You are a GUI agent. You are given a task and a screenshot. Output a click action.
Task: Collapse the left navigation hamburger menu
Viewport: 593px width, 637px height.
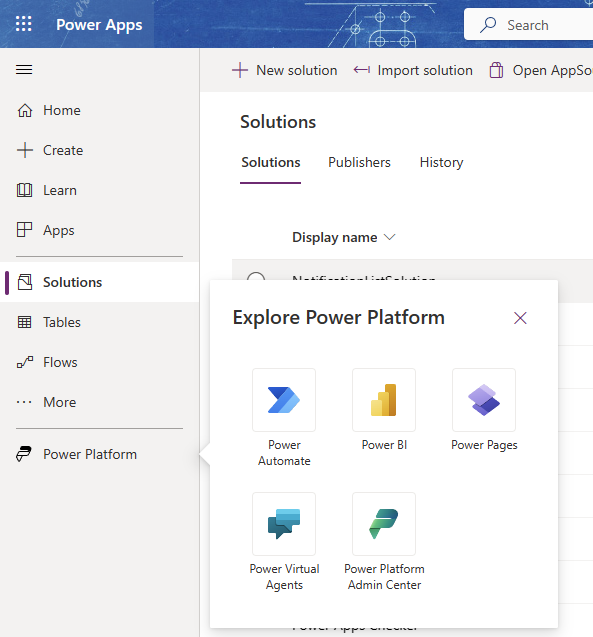pos(24,69)
